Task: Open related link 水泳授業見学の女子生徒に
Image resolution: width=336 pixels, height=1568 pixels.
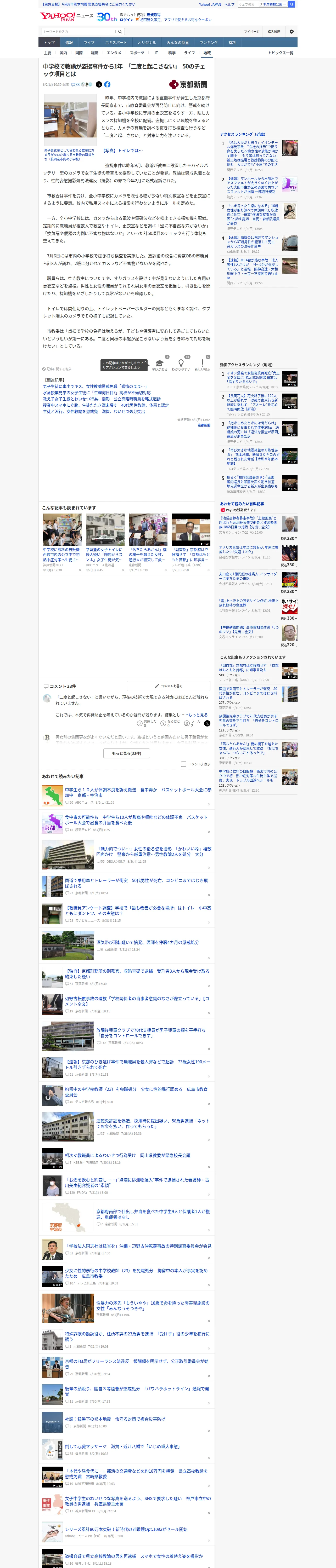Action: click(x=96, y=393)
